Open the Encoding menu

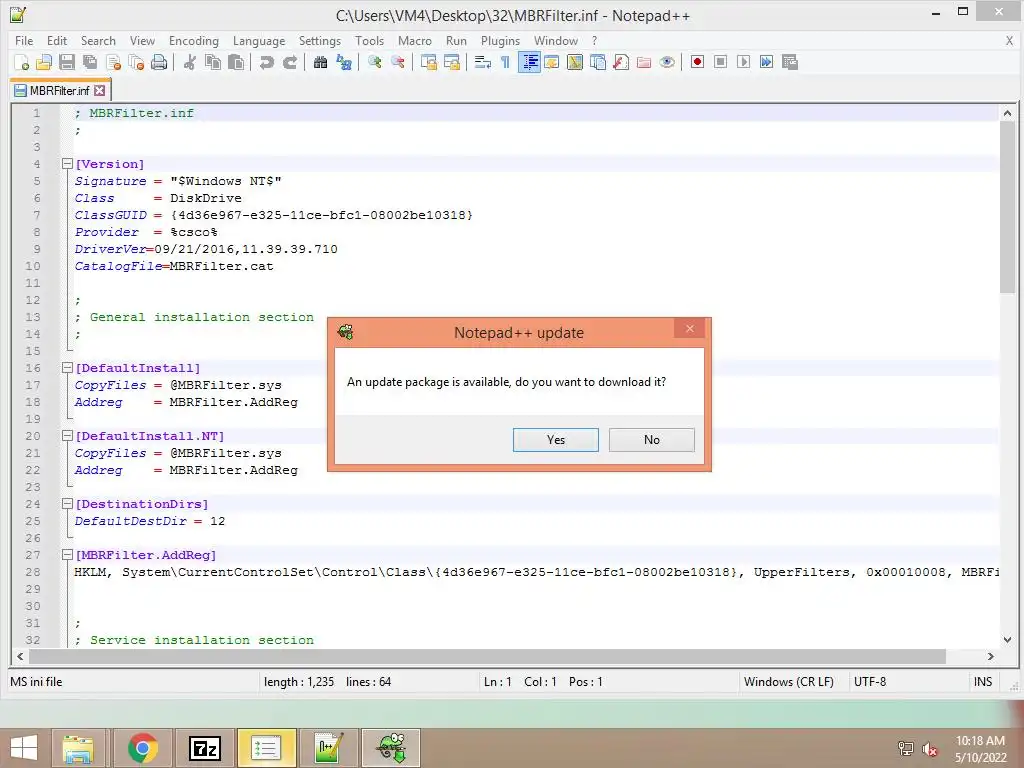pos(193,40)
